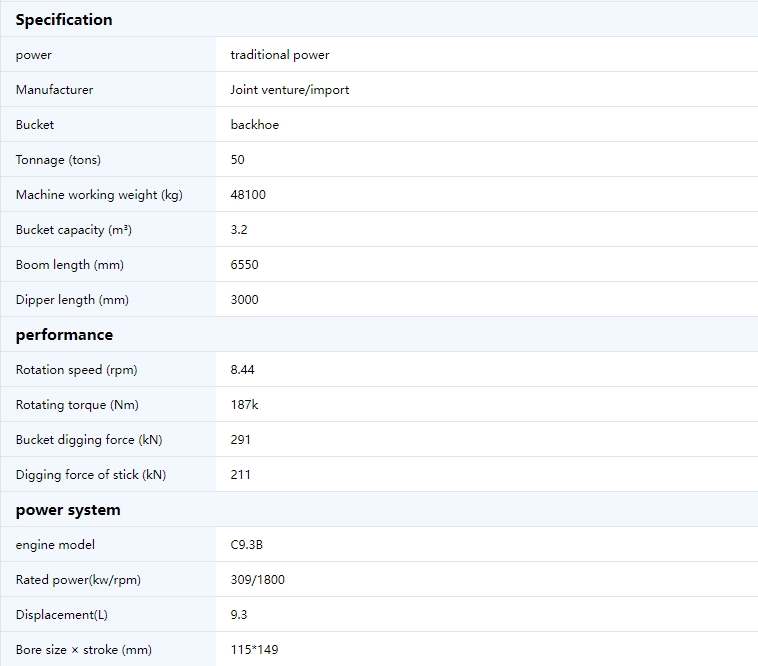The height and width of the screenshot is (666, 758).
Task: Click the Digging force of stick label
Action: point(91,475)
